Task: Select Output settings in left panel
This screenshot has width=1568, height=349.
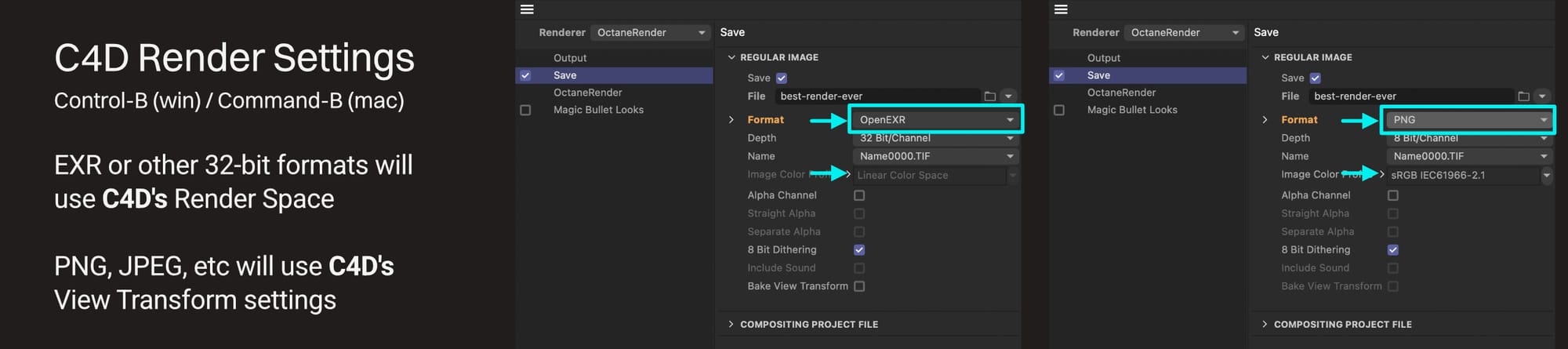Action: point(570,58)
